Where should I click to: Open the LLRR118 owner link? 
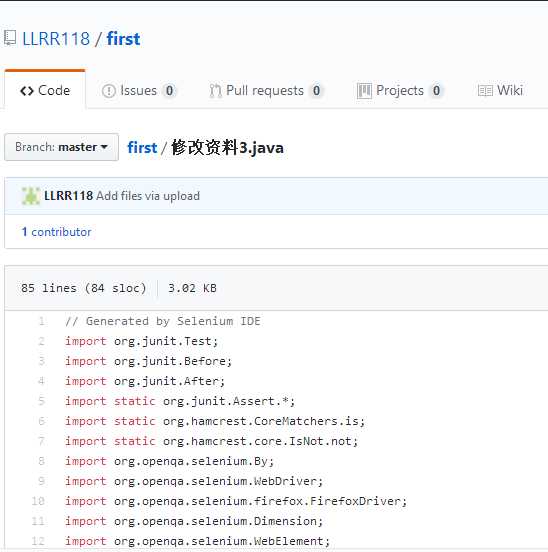(x=56, y=38)
